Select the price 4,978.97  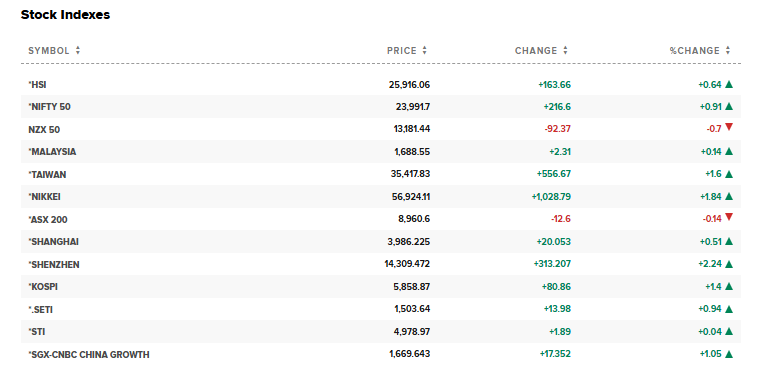tap(412, 332)
